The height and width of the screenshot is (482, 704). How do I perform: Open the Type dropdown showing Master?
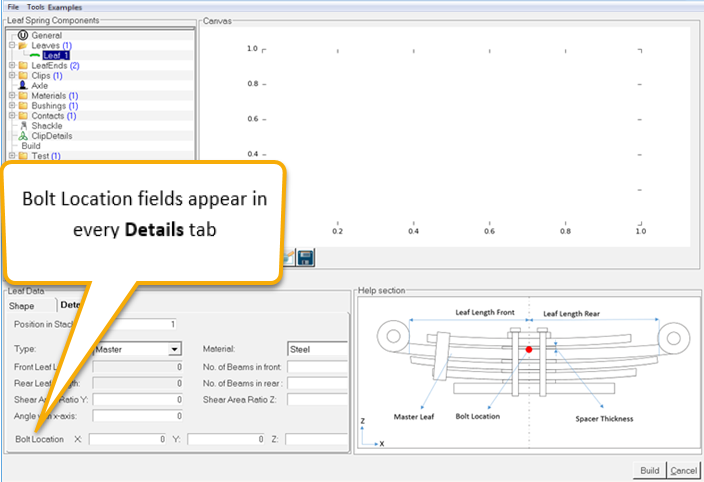(x=175, y=349)
